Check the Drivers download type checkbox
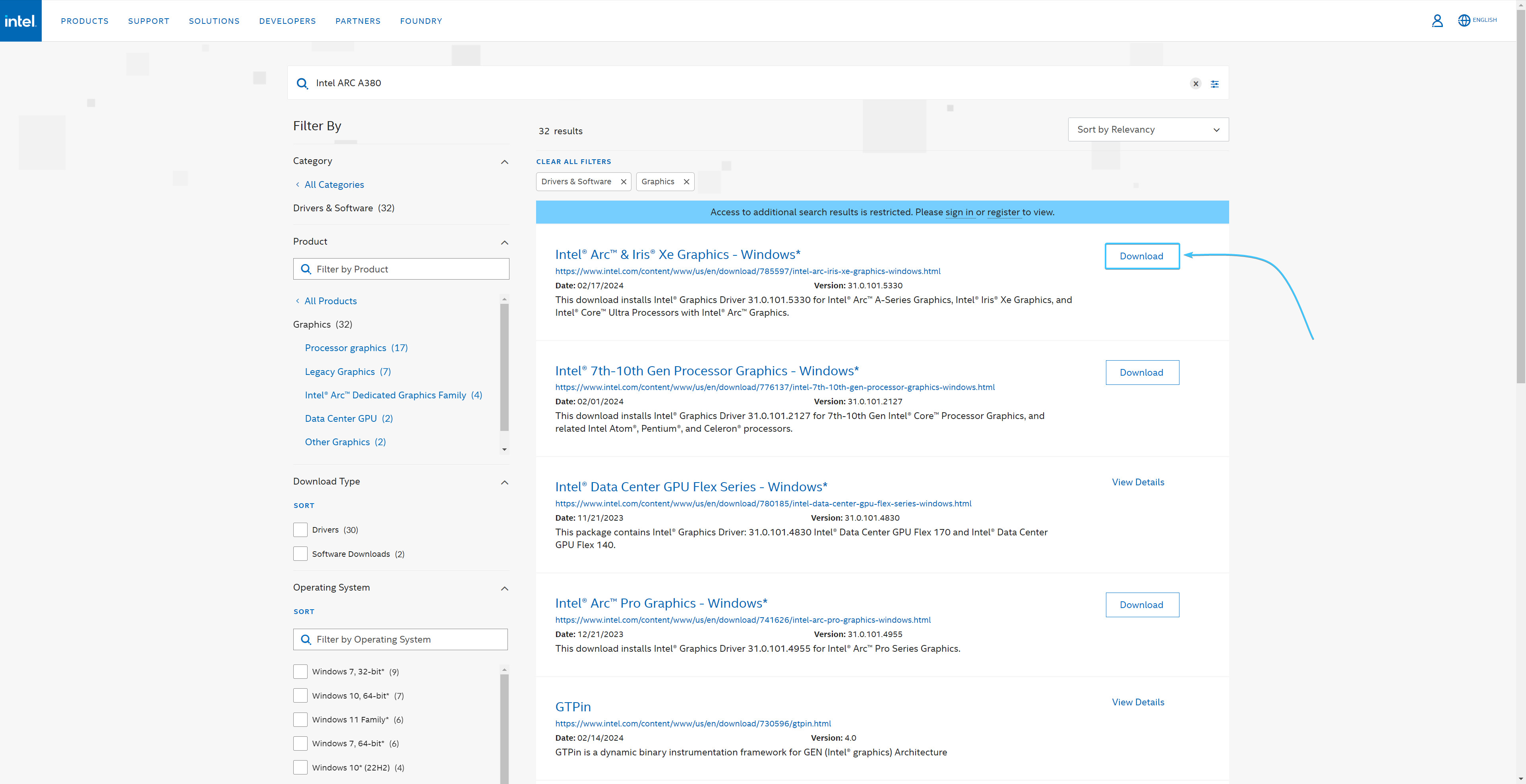This screenshot has height=784, width=1526. (300, 530)
